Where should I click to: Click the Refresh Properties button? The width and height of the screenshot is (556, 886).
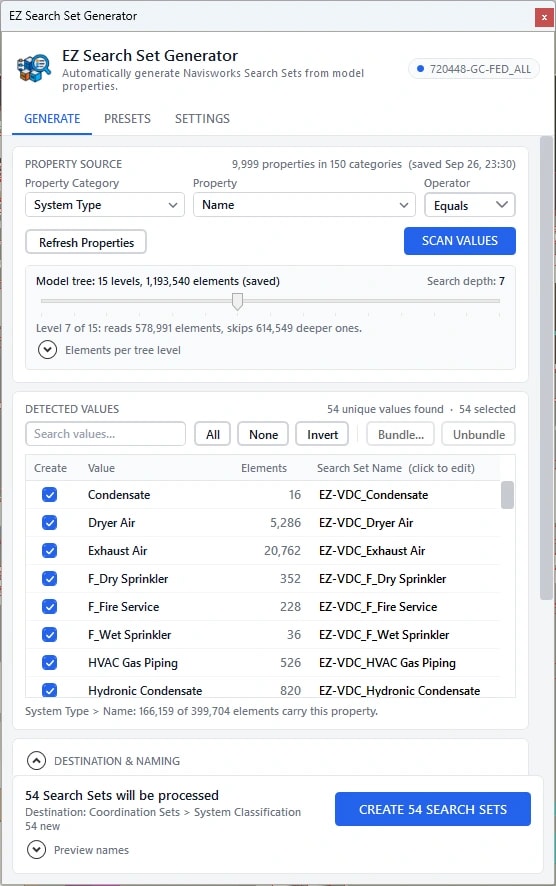click(x=86, y=242)
